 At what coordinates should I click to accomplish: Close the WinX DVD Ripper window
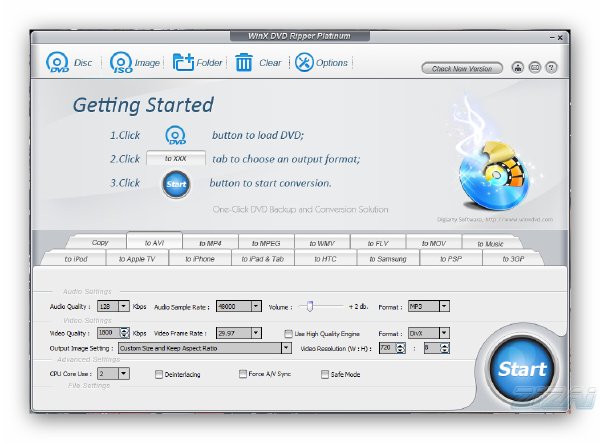coord(560,37)
